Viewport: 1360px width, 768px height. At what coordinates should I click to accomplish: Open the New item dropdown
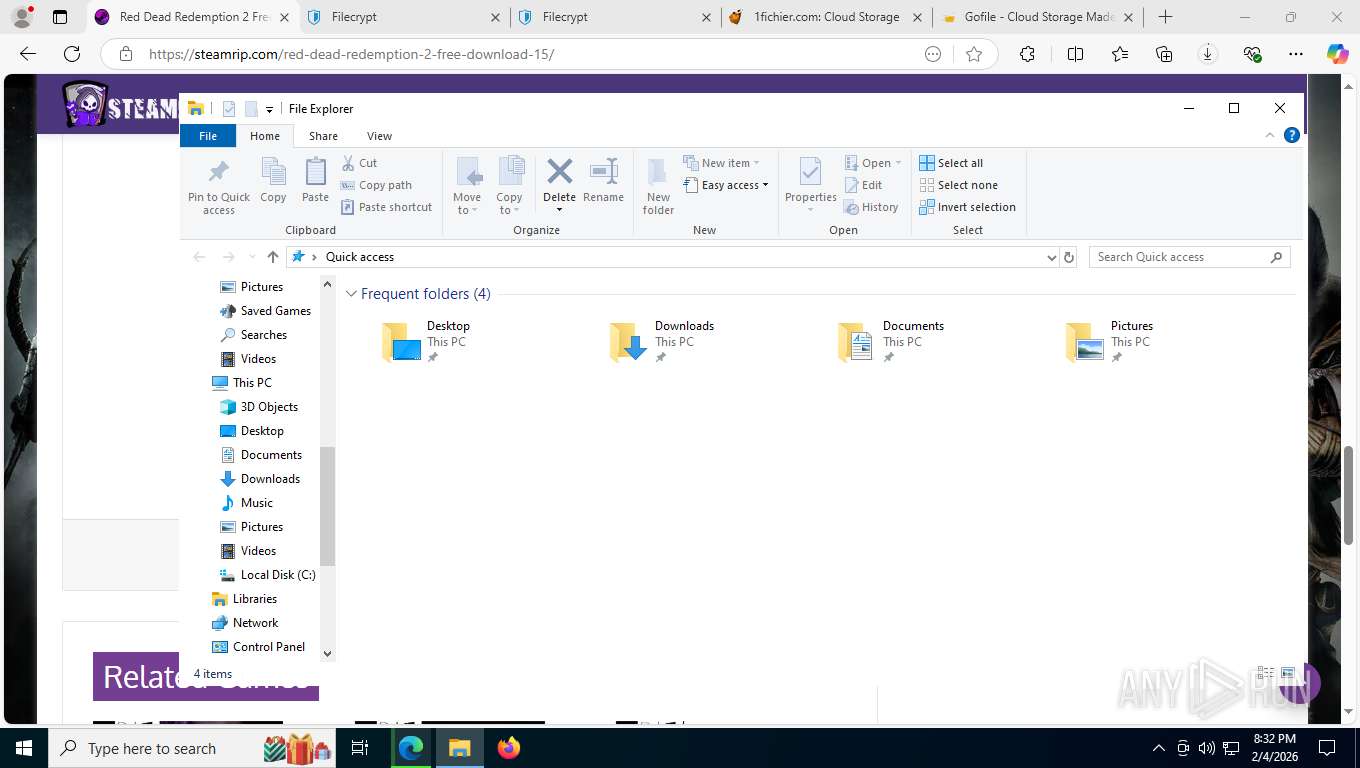721,163
